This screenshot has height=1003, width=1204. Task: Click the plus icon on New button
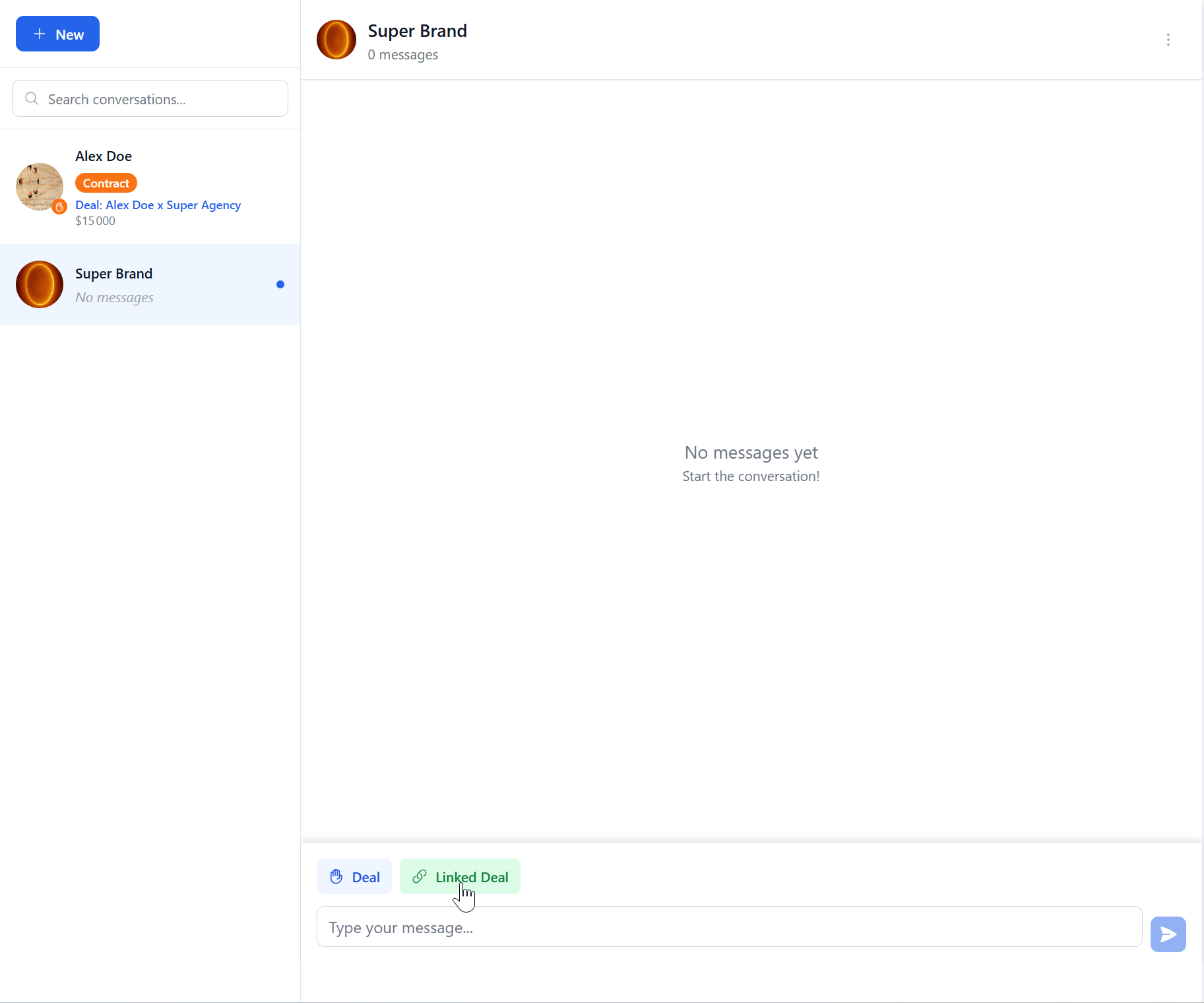click(x=40, y=34)
